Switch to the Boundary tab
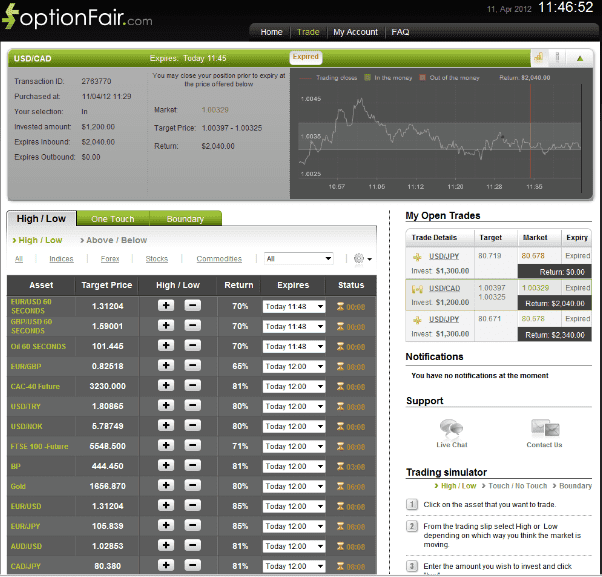This screenshot has width=602, height=577. (x=185, y=218)
